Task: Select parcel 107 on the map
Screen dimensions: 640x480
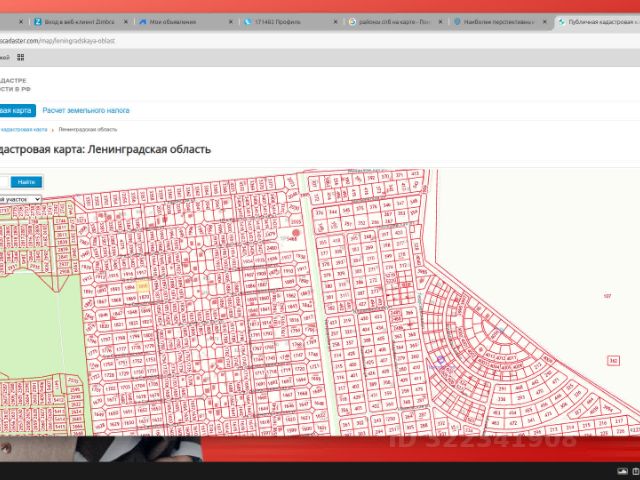Action: point(607,296)
